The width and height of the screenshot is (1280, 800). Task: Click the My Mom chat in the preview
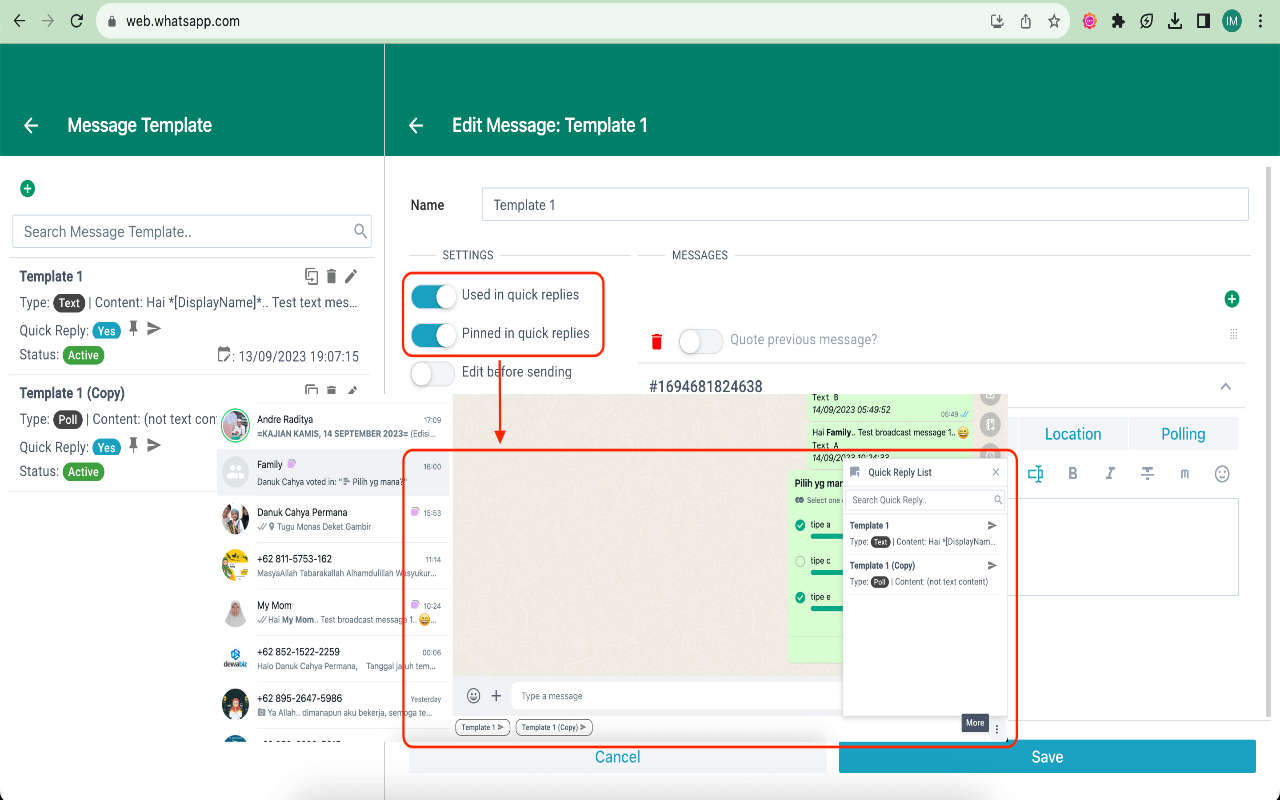point(332,612)
